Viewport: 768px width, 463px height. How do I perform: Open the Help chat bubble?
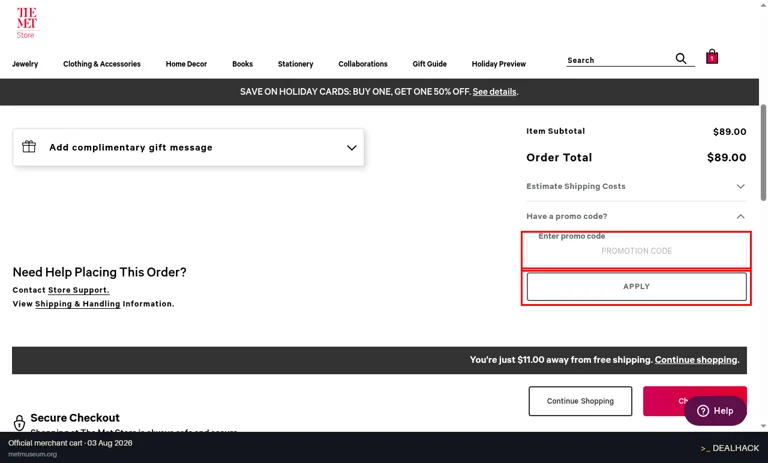[x=715, y=411]
